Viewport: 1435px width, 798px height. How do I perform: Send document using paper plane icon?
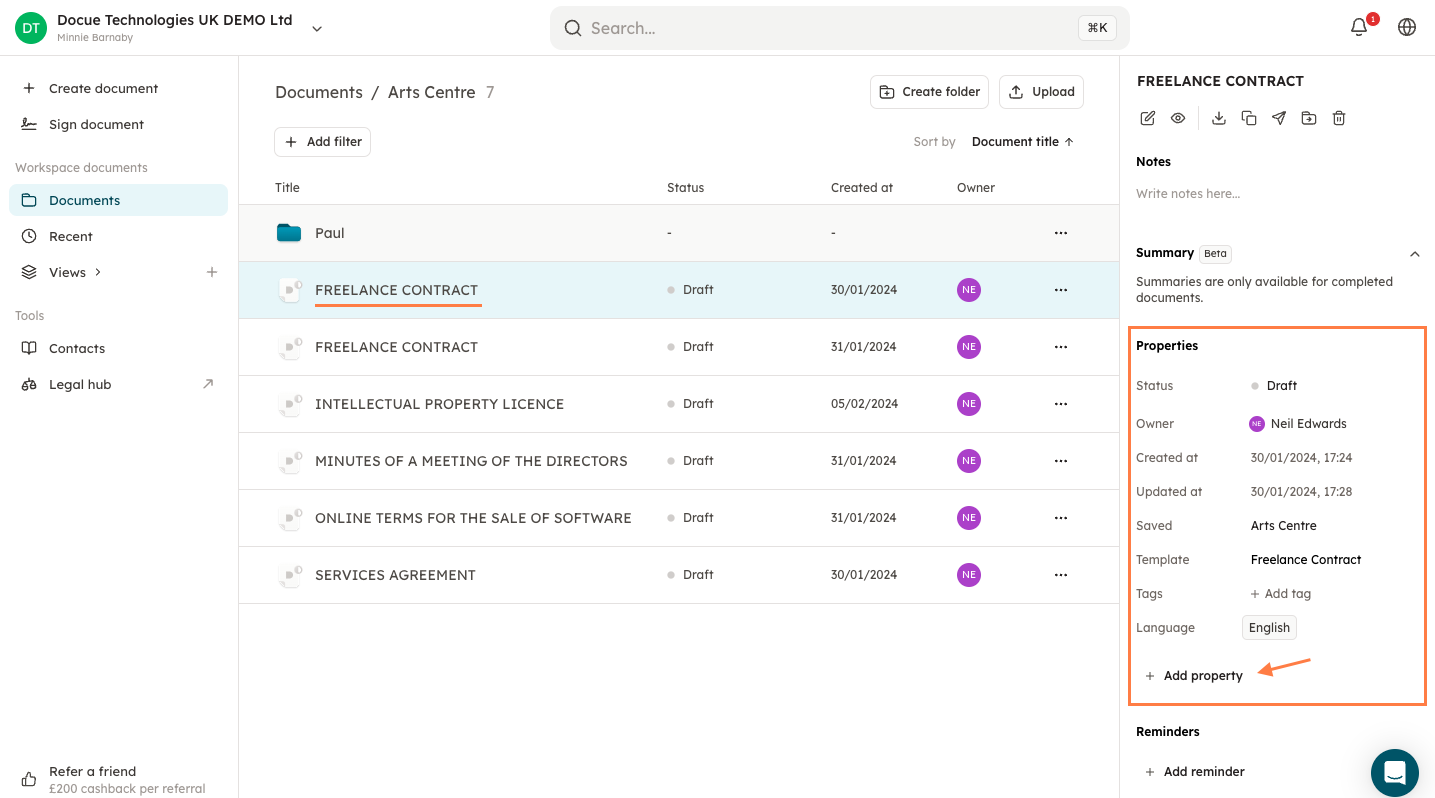pyautogui.click(x=1279, y=118)
